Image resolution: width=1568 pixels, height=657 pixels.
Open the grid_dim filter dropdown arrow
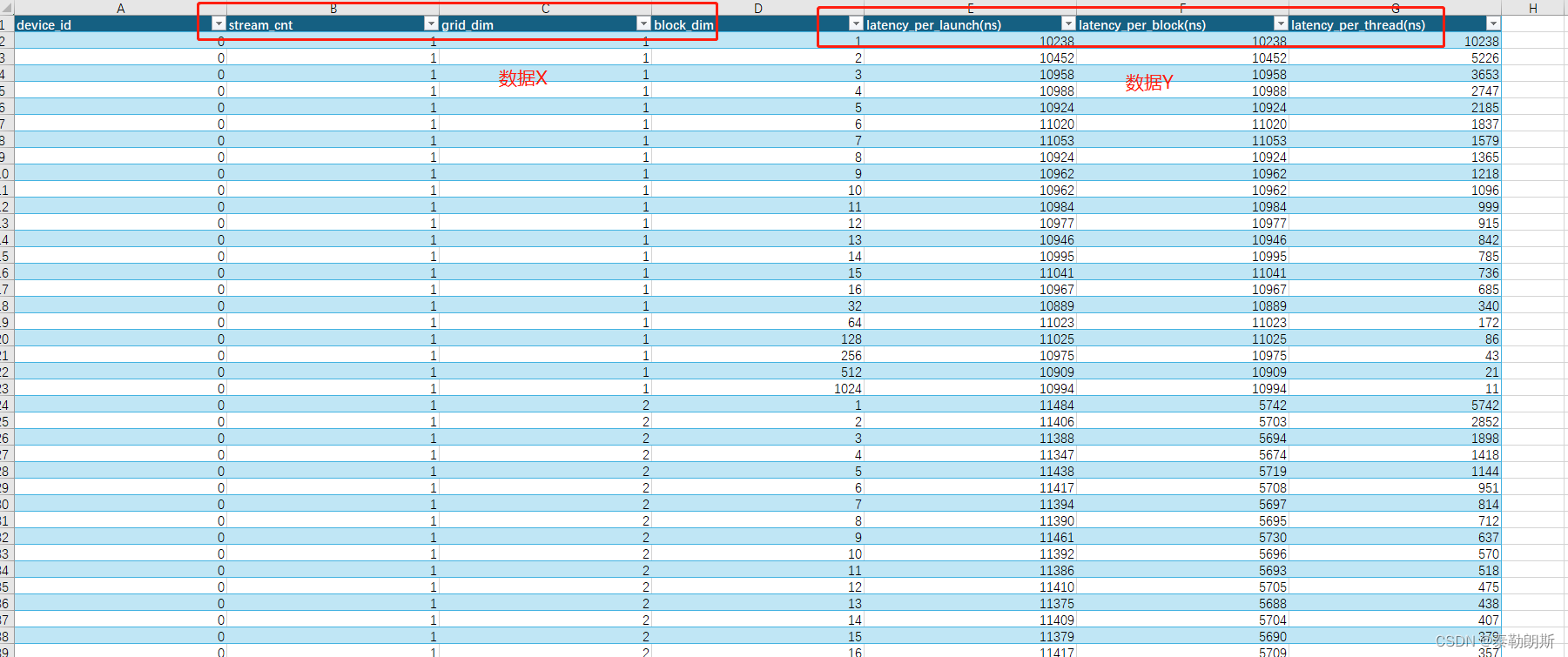click(x=643, y=24)
